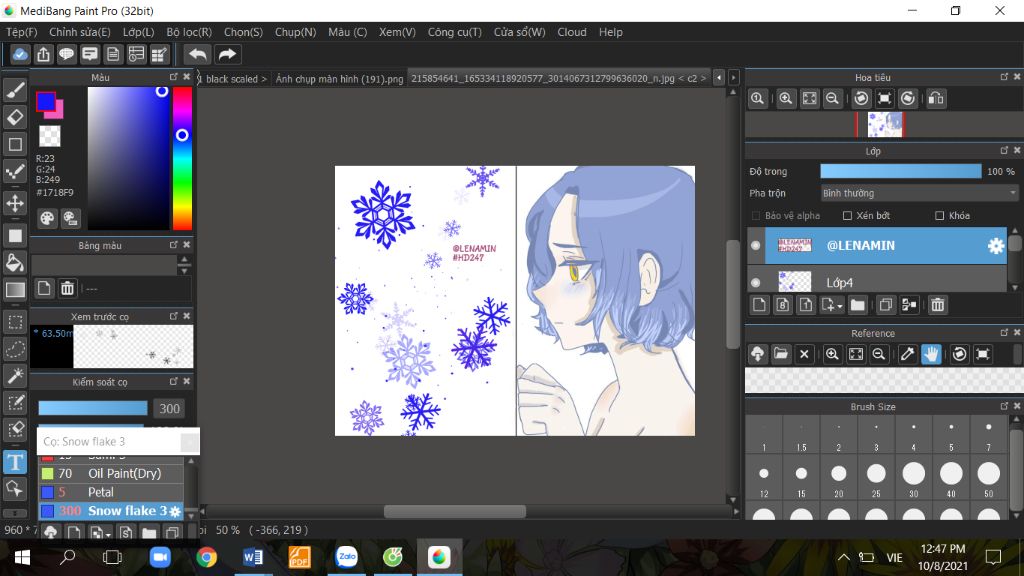
Task: Select the Magic Wand tool
Action: tap(15, 376)
